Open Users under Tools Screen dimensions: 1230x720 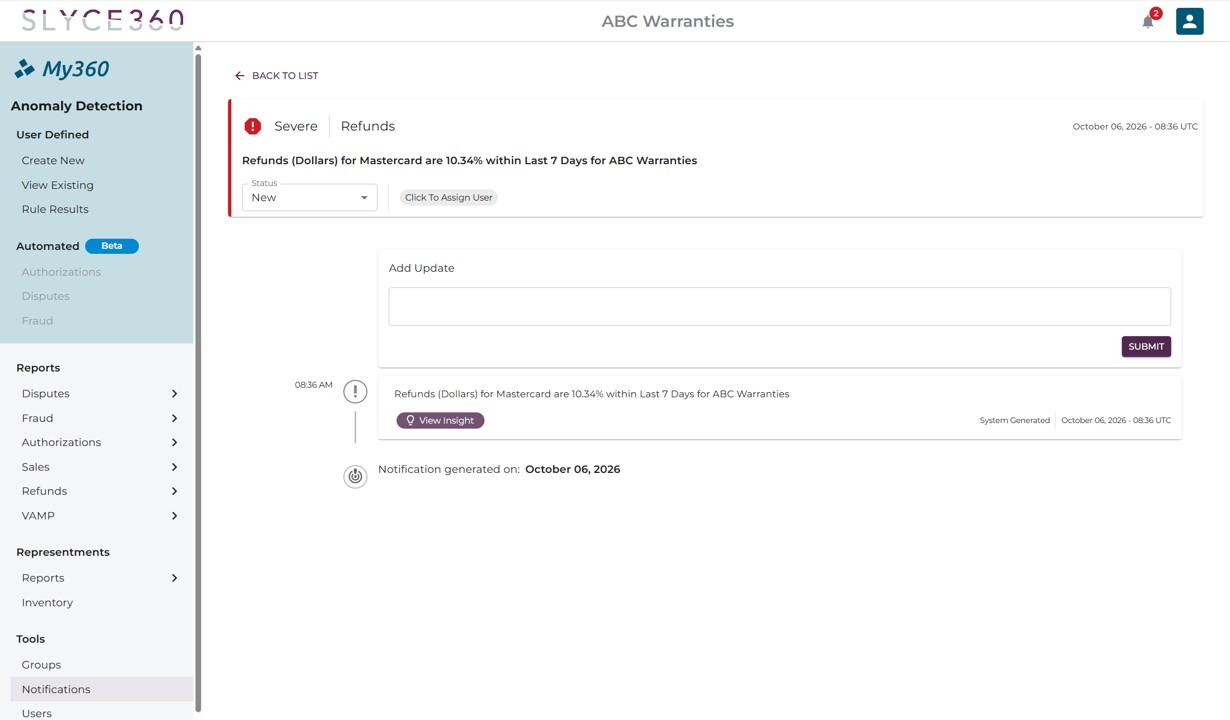pyautogui.click(x=36, y=713)
